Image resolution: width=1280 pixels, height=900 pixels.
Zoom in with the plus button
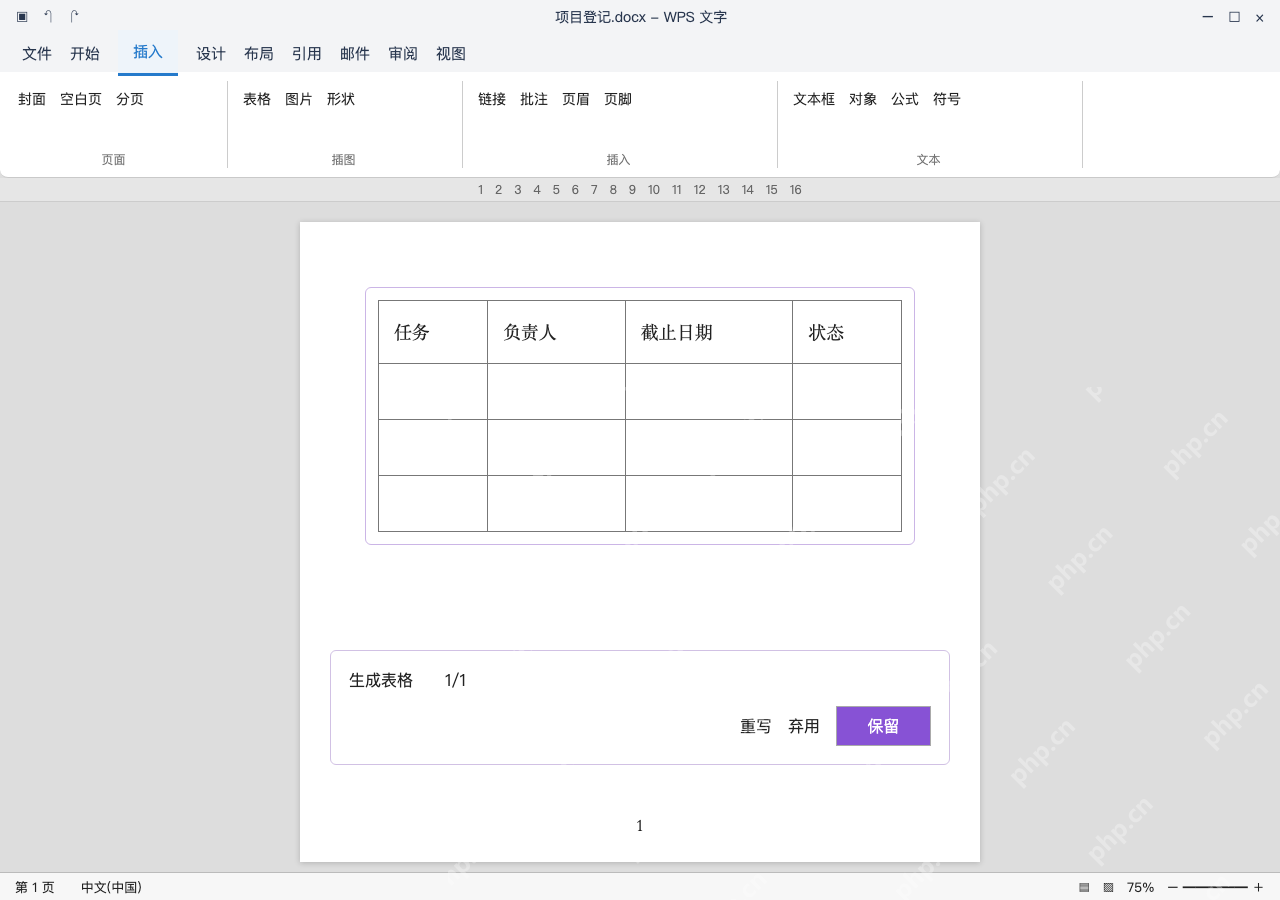(1258, 887)
